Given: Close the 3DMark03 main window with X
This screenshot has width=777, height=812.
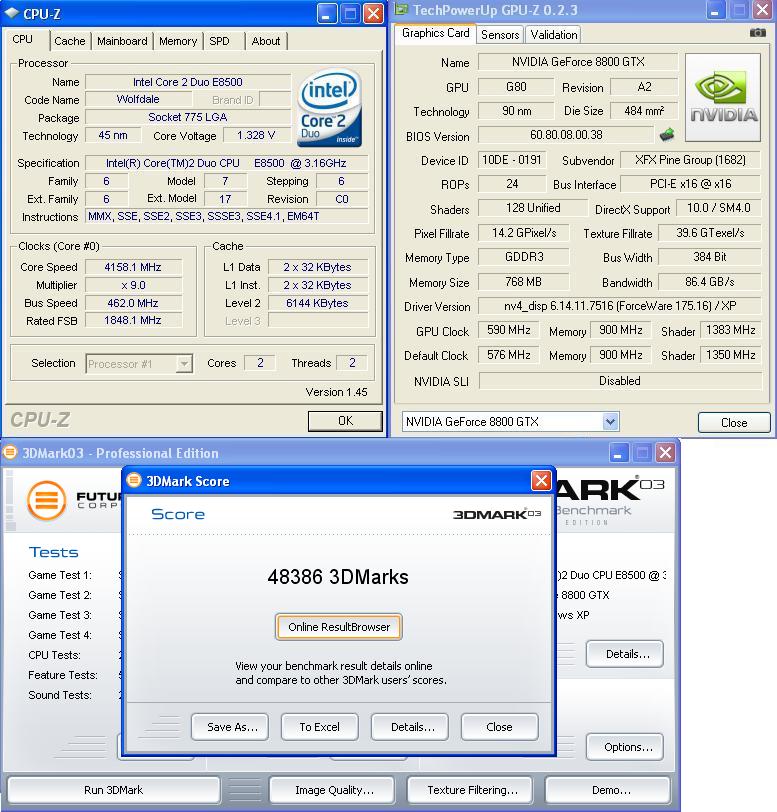Looking at the screenshot, I should click(666, 453).
